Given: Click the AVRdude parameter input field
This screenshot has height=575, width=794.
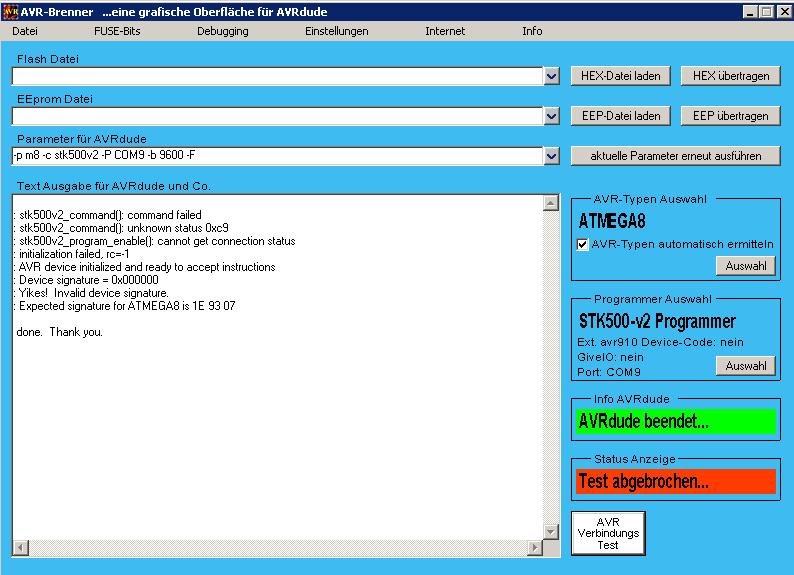Looking at the screenshot, I should 277,156.
